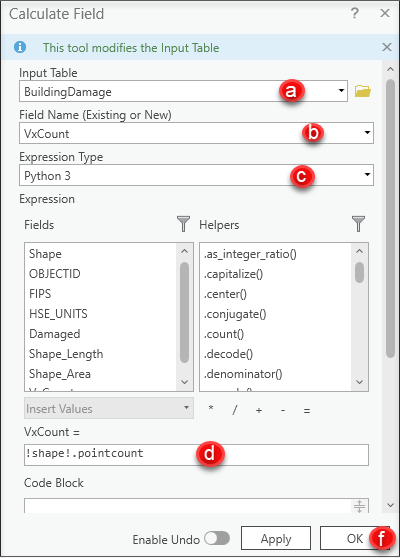The image size is (400, 558).
Task: Choose .conjugate() helper
Action: pyautogui.click(x=235, y=314)
